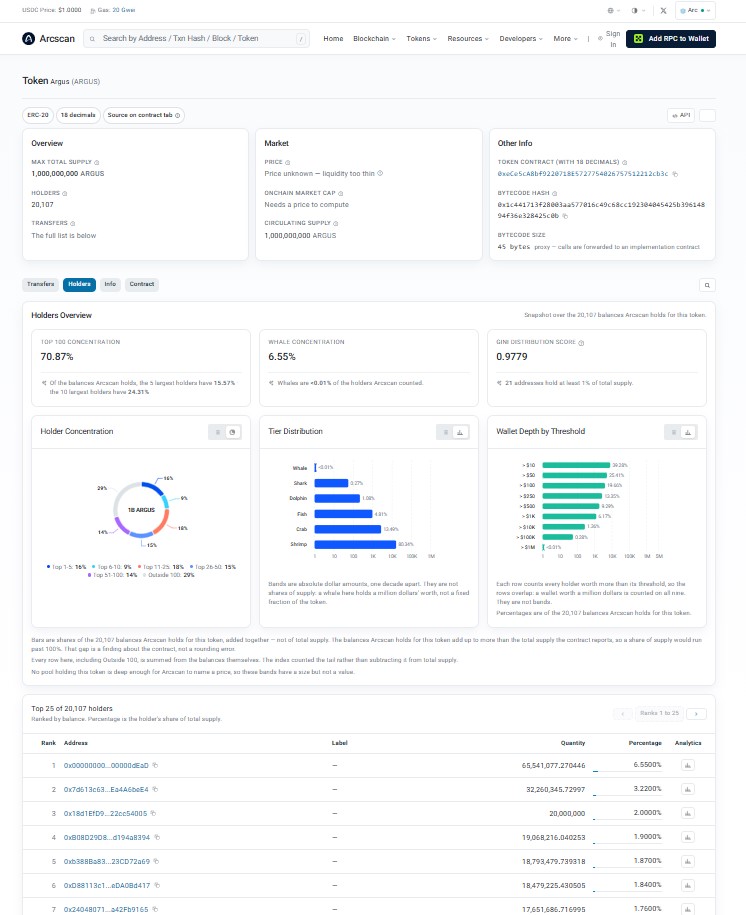Focus the address search input field
This screenshot has width=746, height=915.
click(197, 39)
